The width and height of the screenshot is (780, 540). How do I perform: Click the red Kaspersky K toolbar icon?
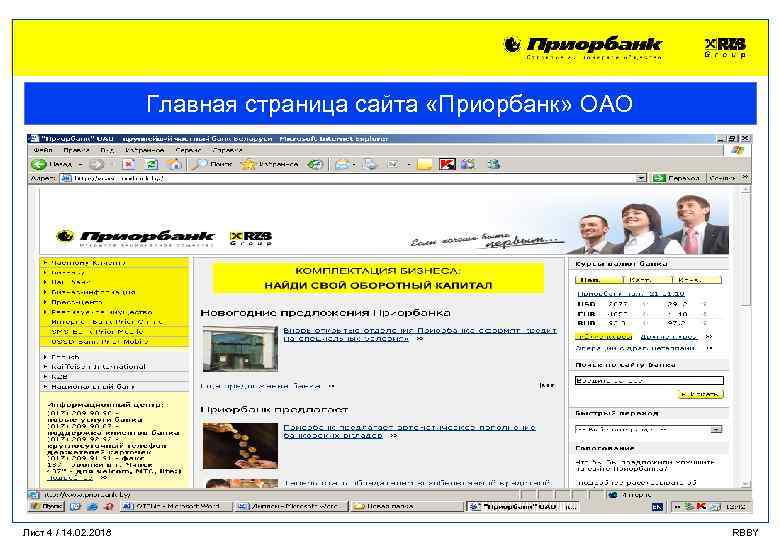click(x=447, y=164)
